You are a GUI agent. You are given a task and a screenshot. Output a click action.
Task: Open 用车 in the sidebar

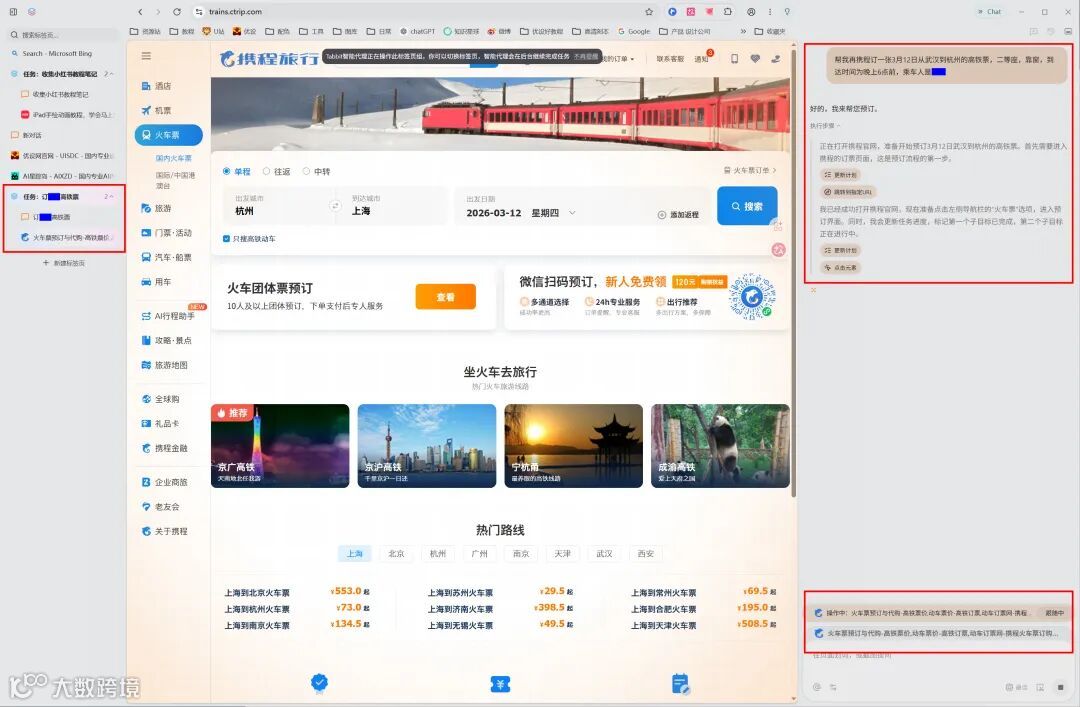pos(156,282)
